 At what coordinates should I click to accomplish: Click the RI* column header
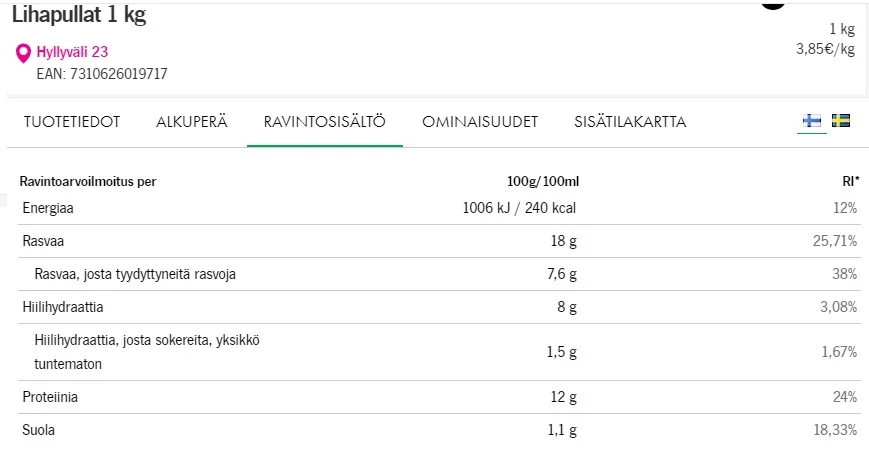pos(849,181)
